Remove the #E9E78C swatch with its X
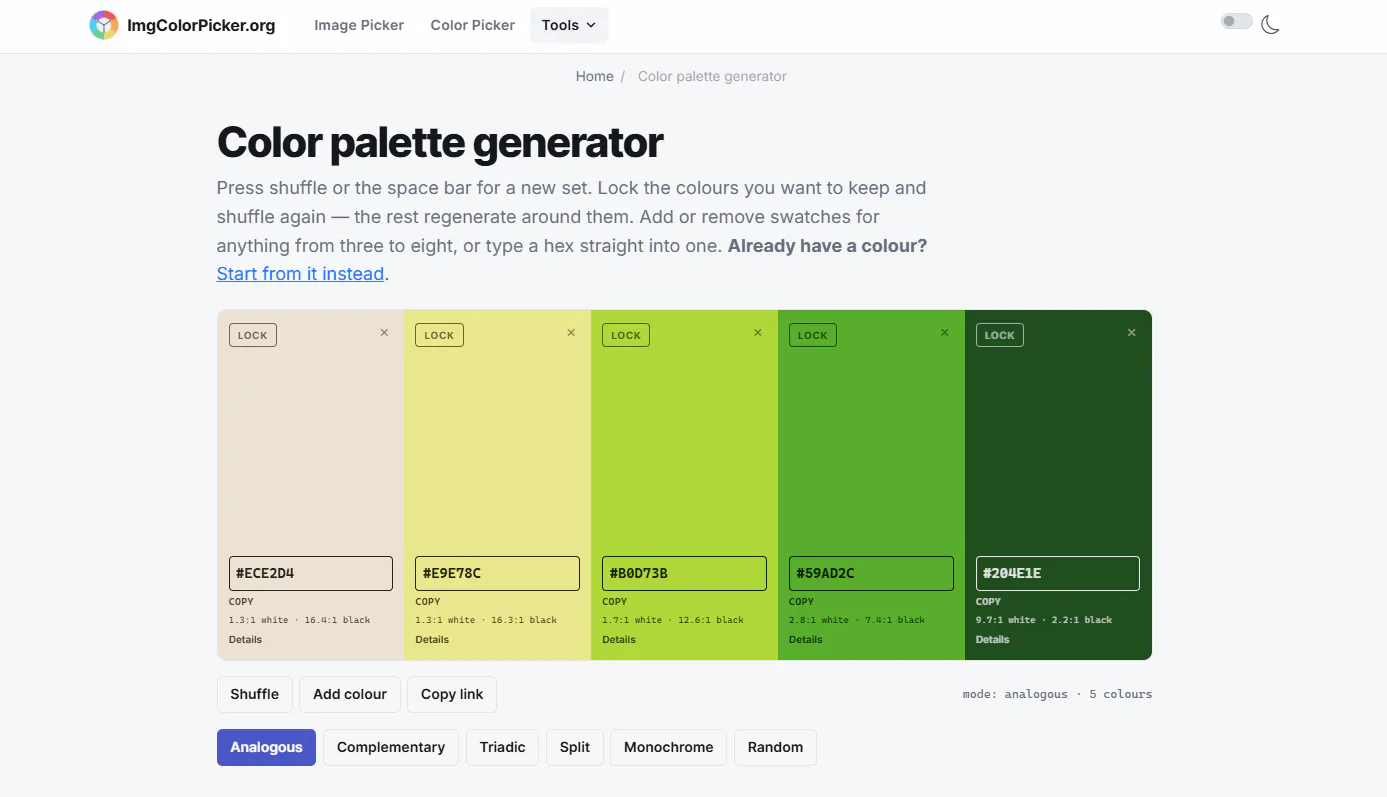The width and height of the screenshot is (1387, 797). (571, 333)
